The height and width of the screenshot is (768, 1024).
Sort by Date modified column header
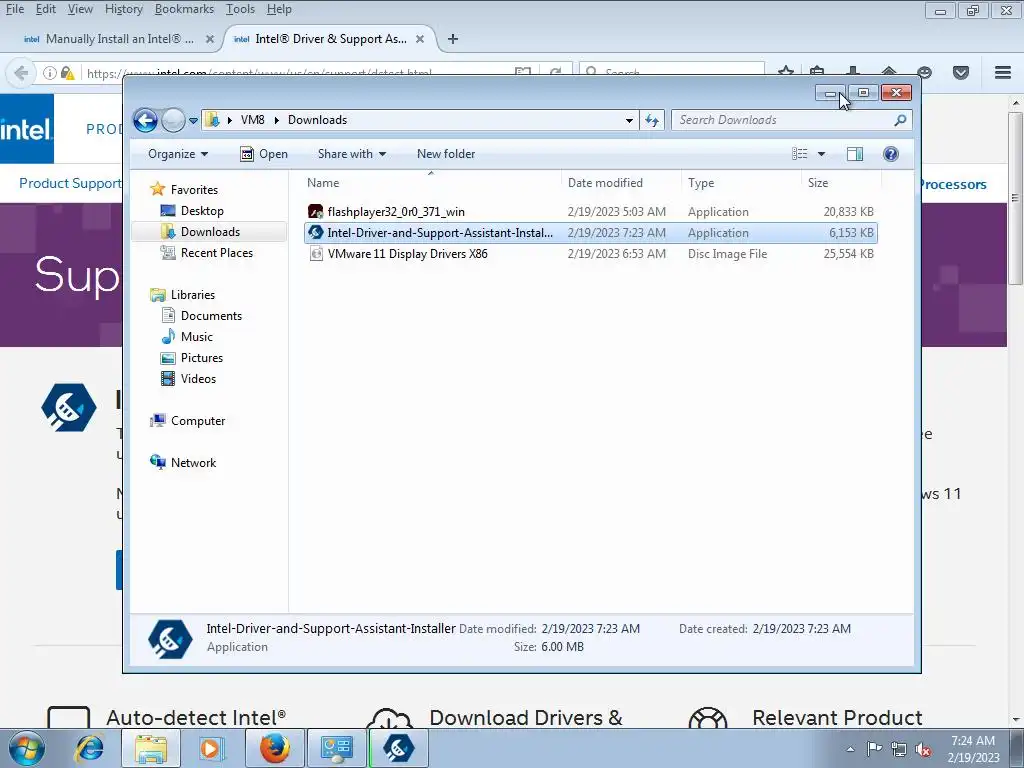pos(620,183)
